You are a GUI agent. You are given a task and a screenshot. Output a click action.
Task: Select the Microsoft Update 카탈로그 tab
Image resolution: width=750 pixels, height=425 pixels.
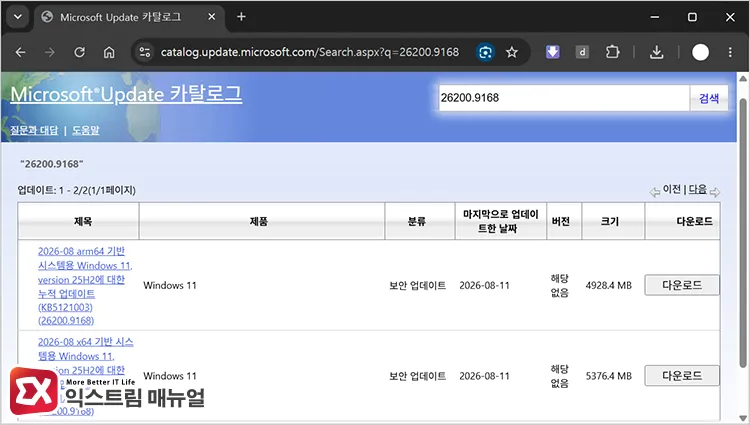click(129, 17)
